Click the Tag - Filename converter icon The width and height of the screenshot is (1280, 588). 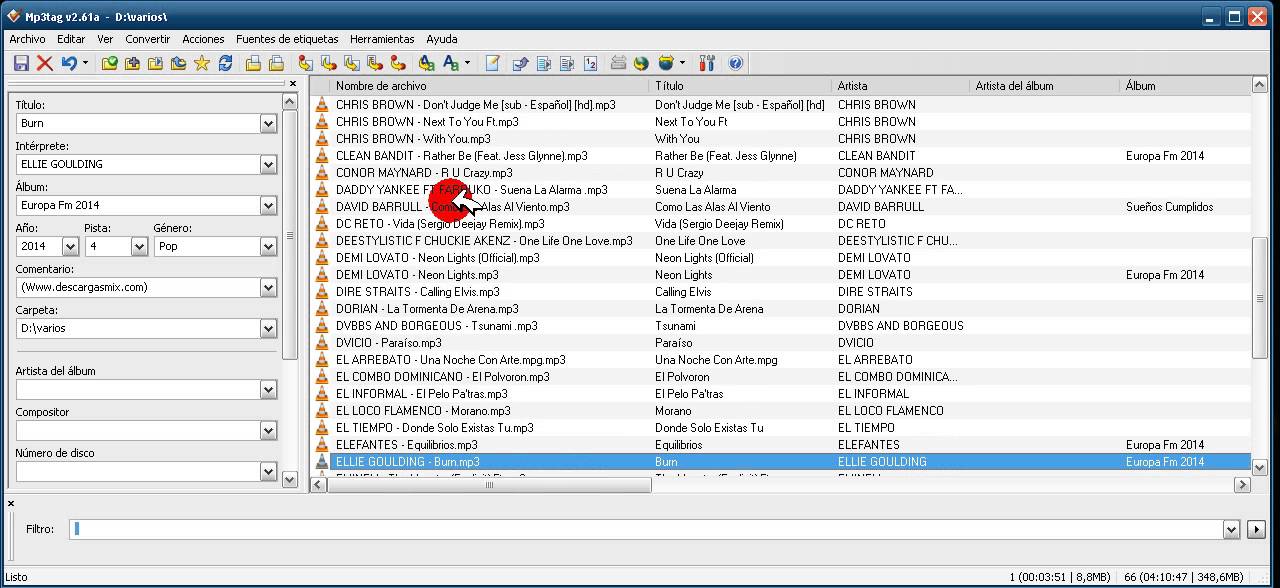click(x=306, y=63)
